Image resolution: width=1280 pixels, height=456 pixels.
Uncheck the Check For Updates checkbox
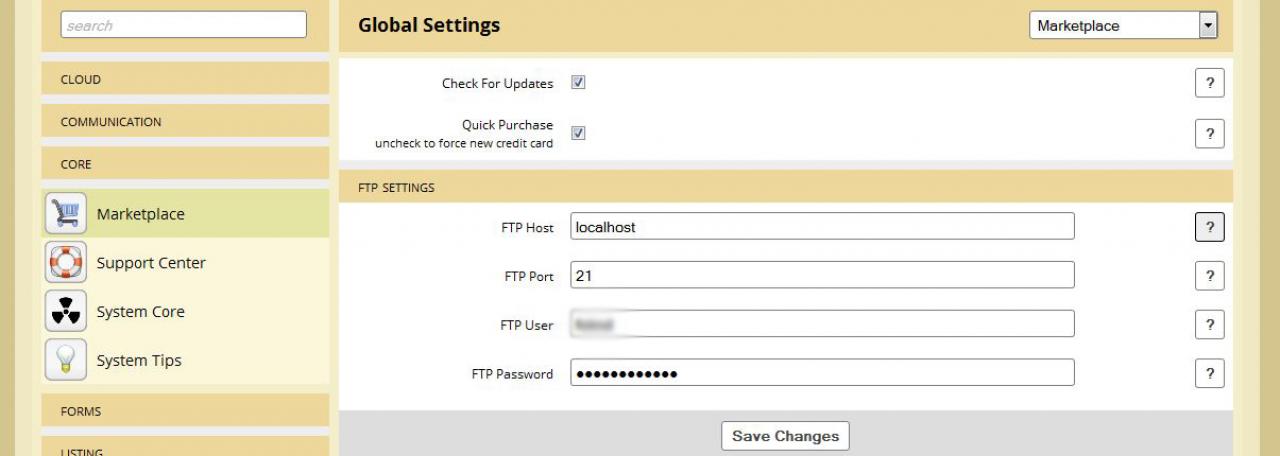[x=578, y=83]
